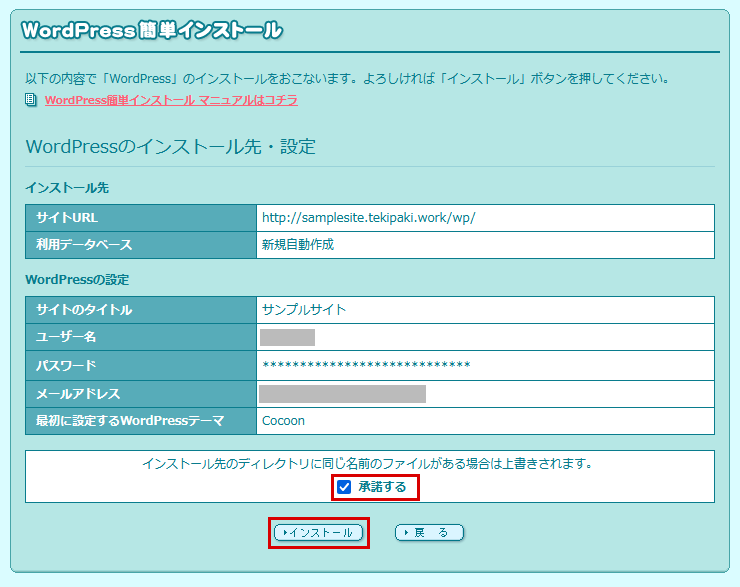Screen dimensions: 740x587
Task: Click the サンプルサイト site title value
Action: 304,309
